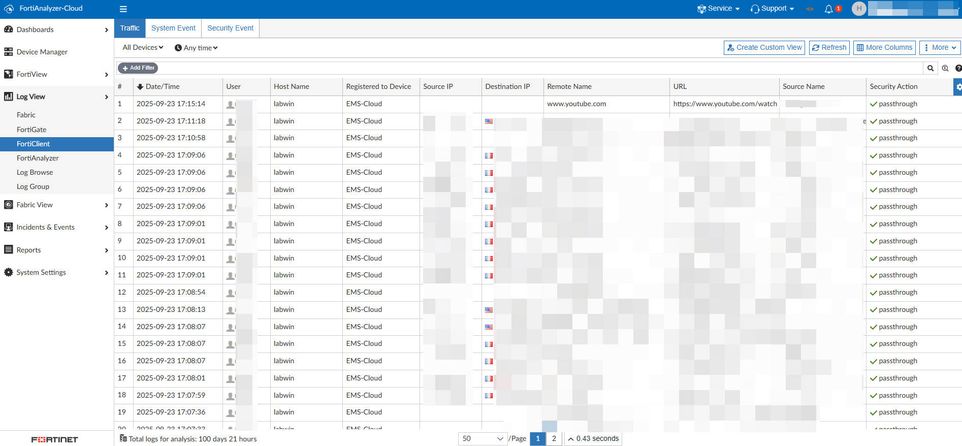Viewport: 962px width, 446px height.
Task: Click the Refresh button
Action: 829,47
